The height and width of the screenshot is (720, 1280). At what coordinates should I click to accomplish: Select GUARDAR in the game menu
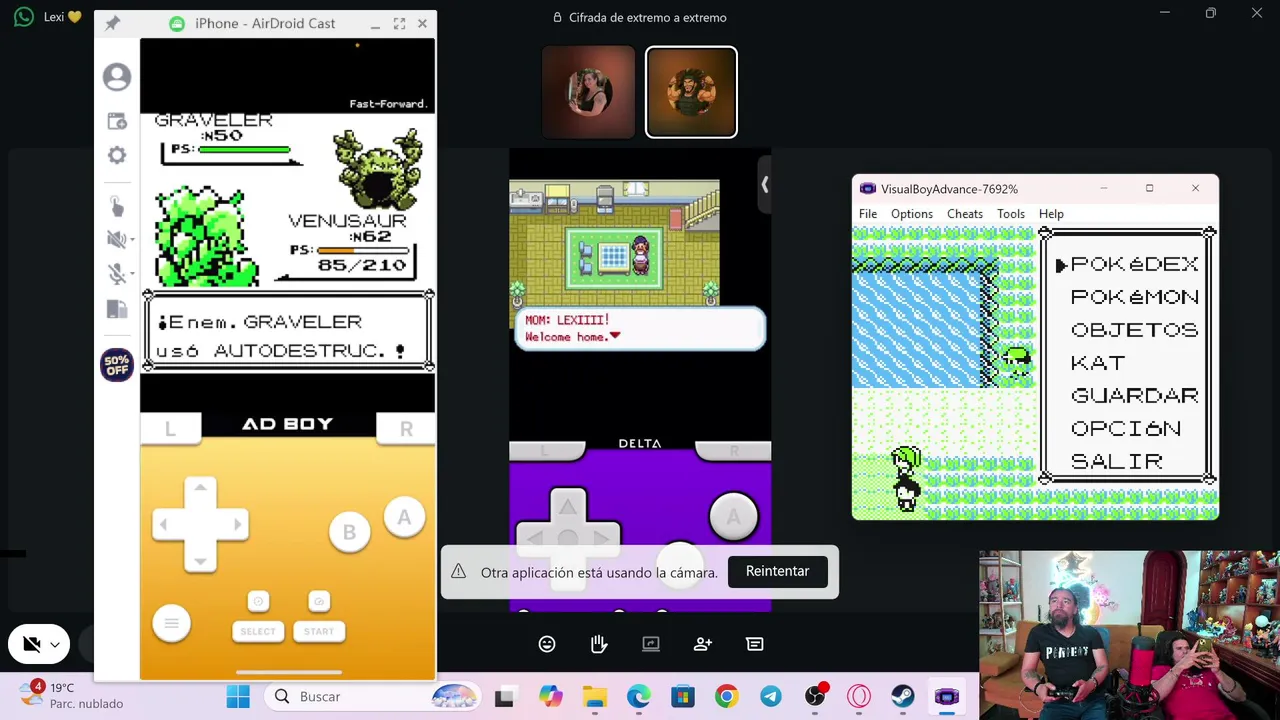(1134, 396)
